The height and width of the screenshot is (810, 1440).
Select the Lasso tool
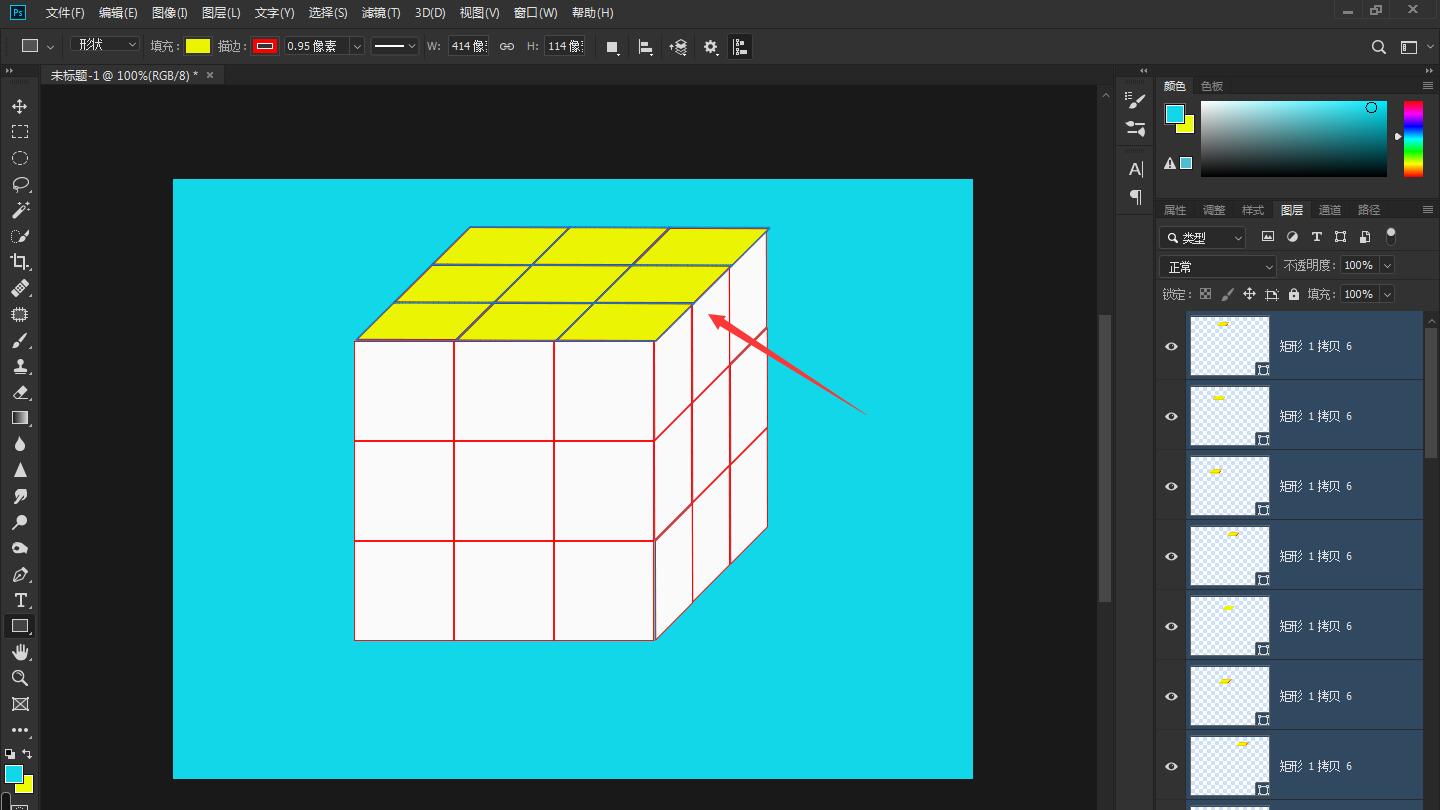(20, 184)
